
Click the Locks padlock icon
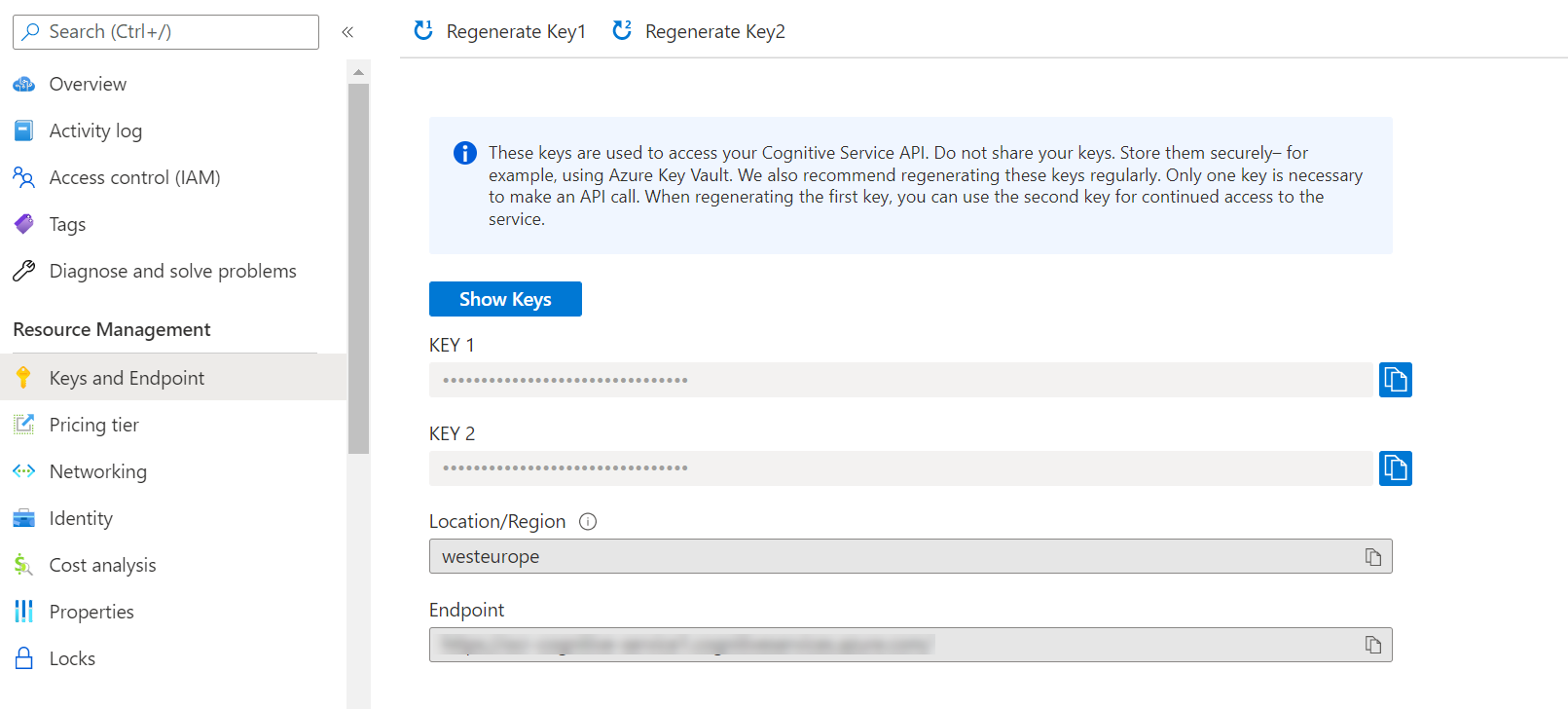click(23, 658)
